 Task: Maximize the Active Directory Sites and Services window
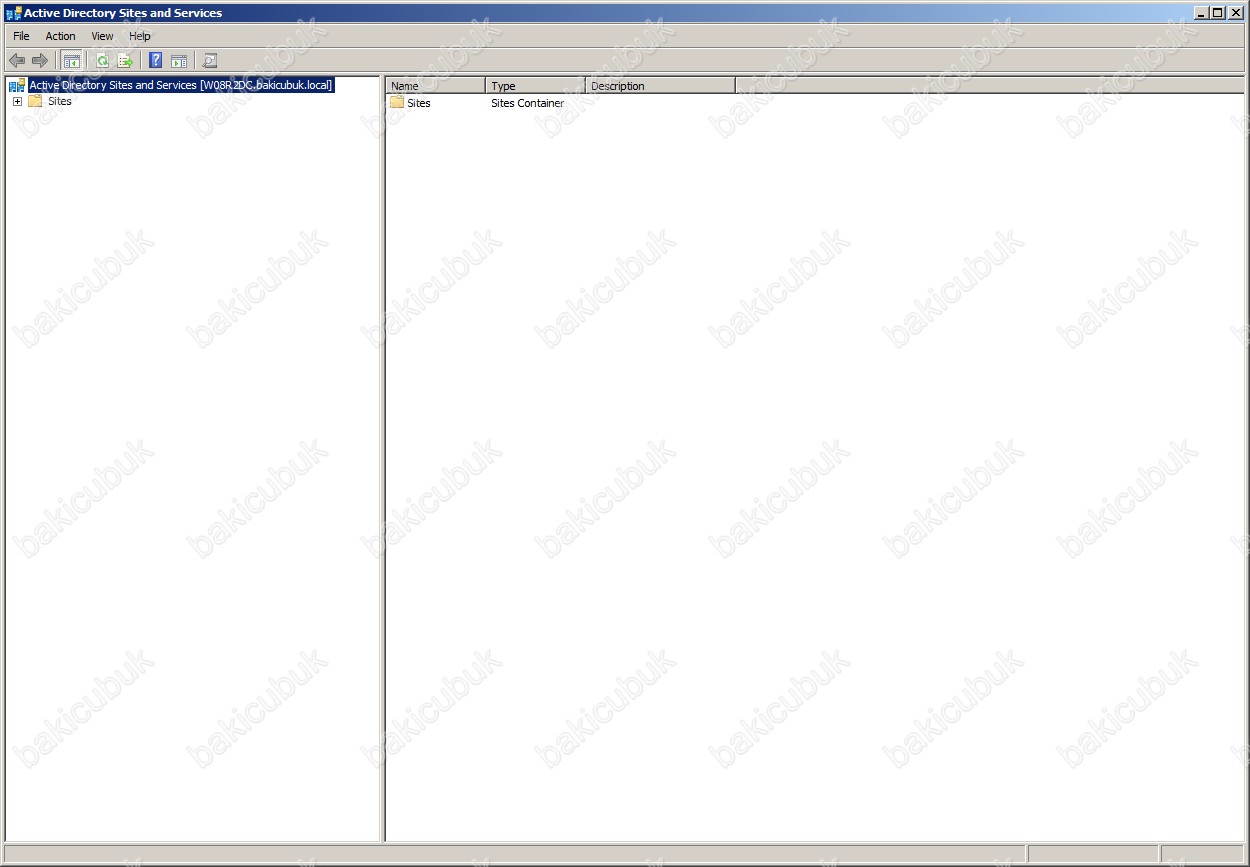click(1217, 13)
